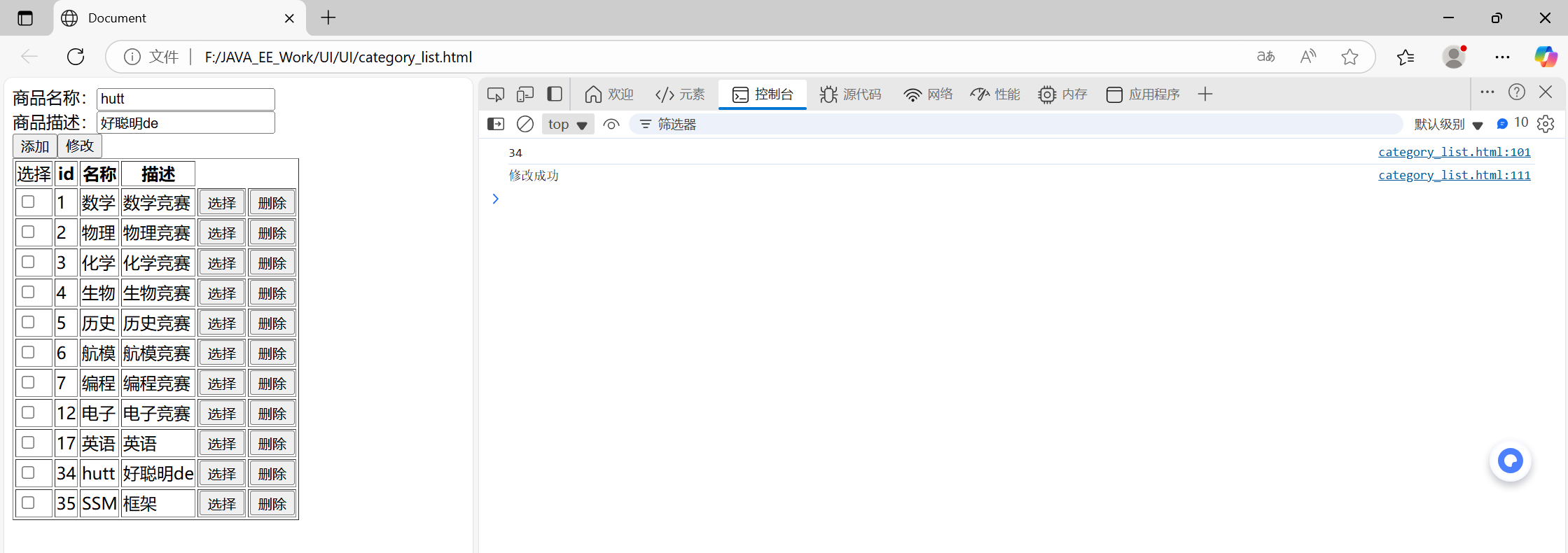Image resolution: width=1568 pixels, height=553 pixels.
Task: Open the favorites list star icon
Action: pyautogui.click(x=1406, y=57)
